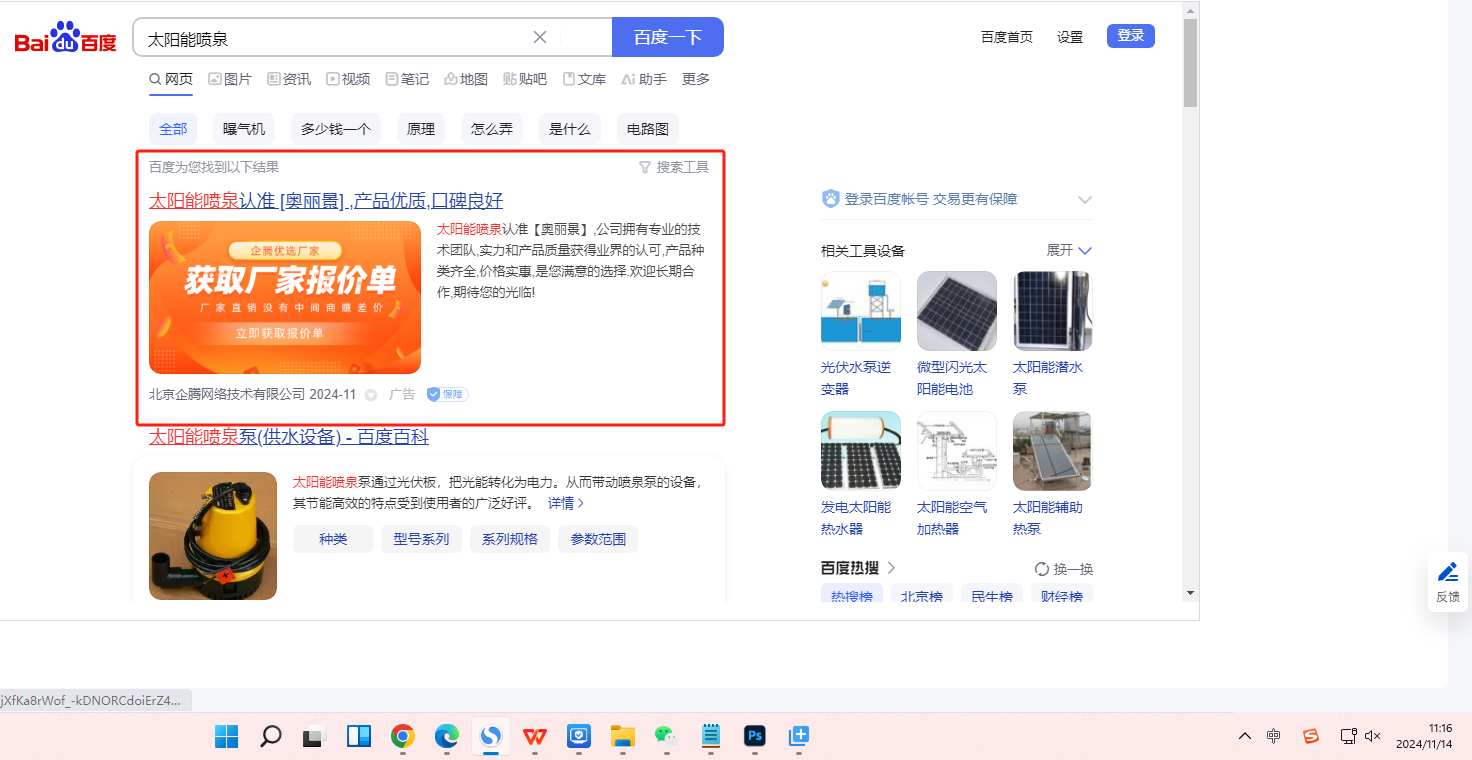Expand the login notice chevron on the right
Viewport: 1472px width, 760px height.
pyautogui.click(x=1085, y=200)
